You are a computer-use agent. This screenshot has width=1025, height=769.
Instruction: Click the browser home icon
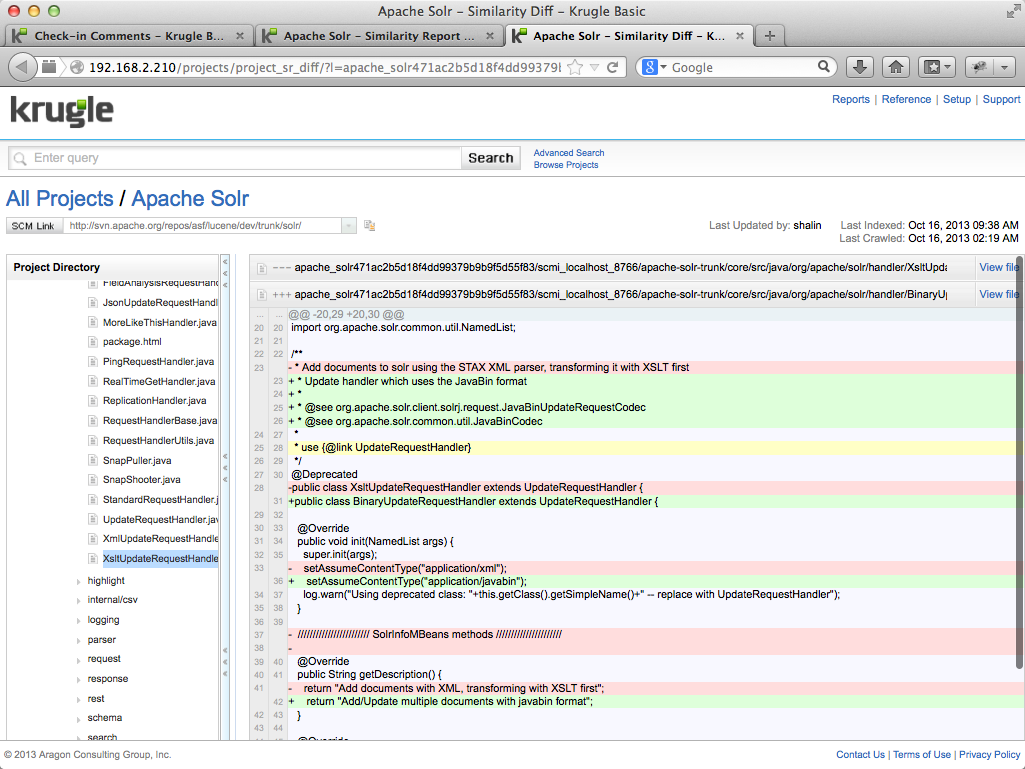pyautogui.click(x=896, y=67)
